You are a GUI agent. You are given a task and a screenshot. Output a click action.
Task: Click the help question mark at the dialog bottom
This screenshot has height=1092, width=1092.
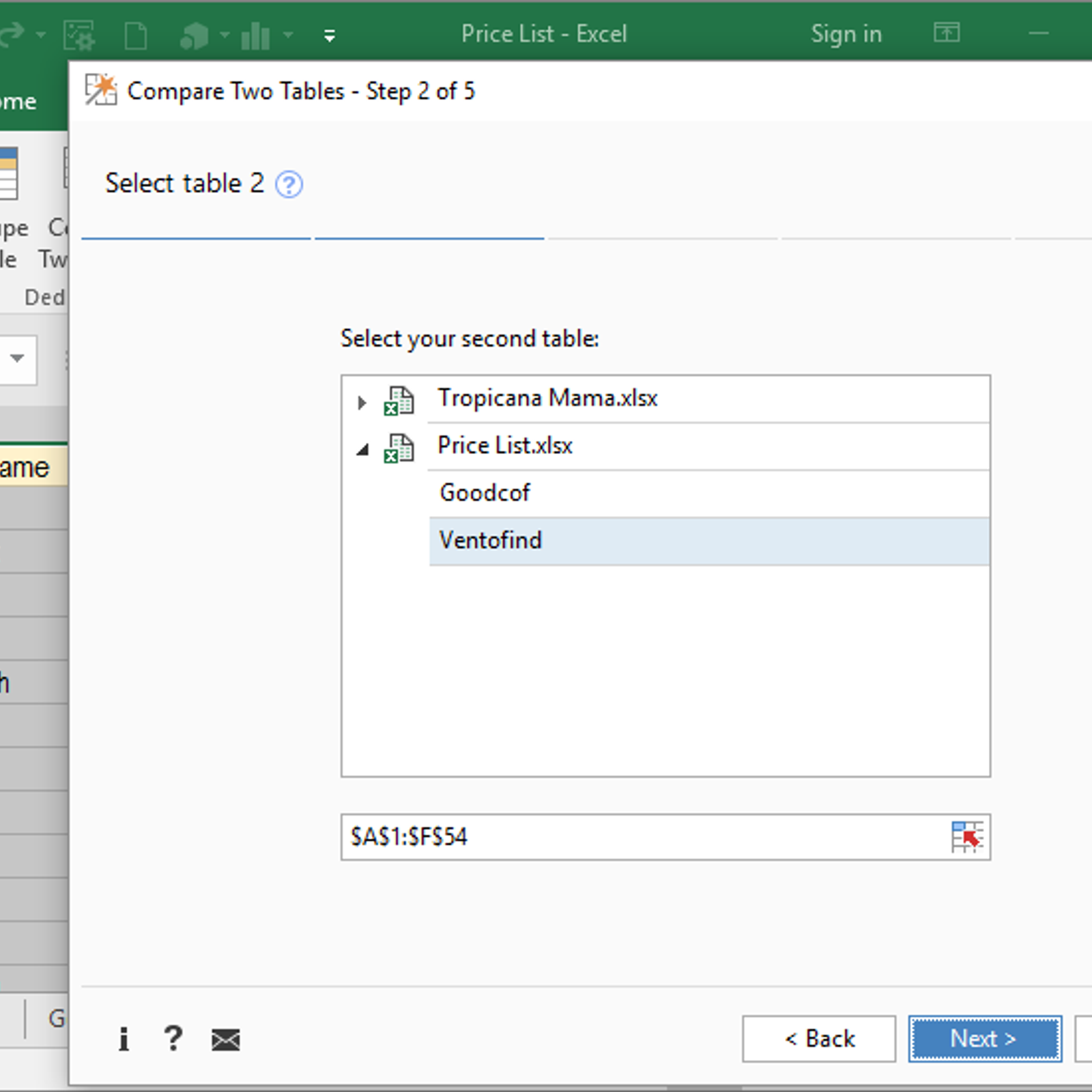(x=173, y=1039)
